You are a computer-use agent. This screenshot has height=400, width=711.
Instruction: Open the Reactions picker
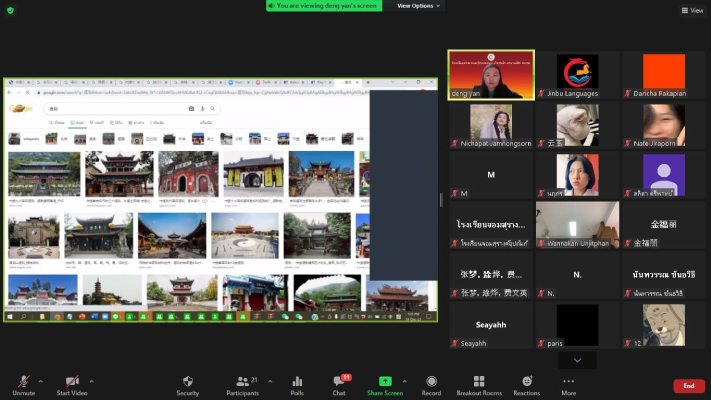[526, 385]
